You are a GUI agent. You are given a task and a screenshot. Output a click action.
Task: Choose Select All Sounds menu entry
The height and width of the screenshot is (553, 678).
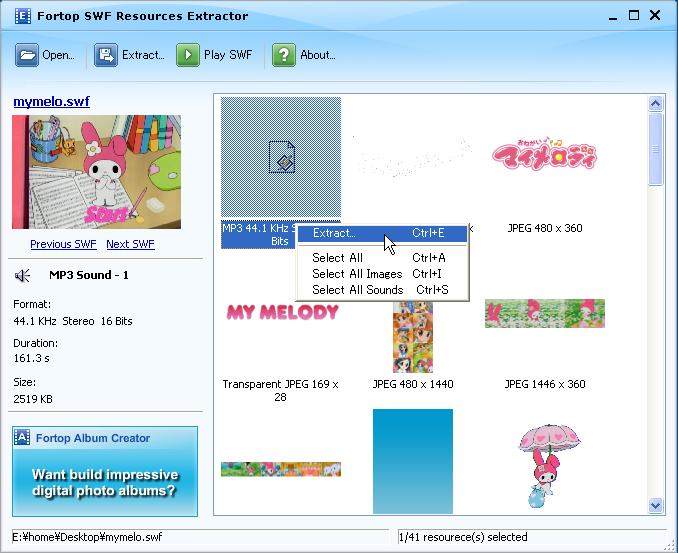pos(382,290)
